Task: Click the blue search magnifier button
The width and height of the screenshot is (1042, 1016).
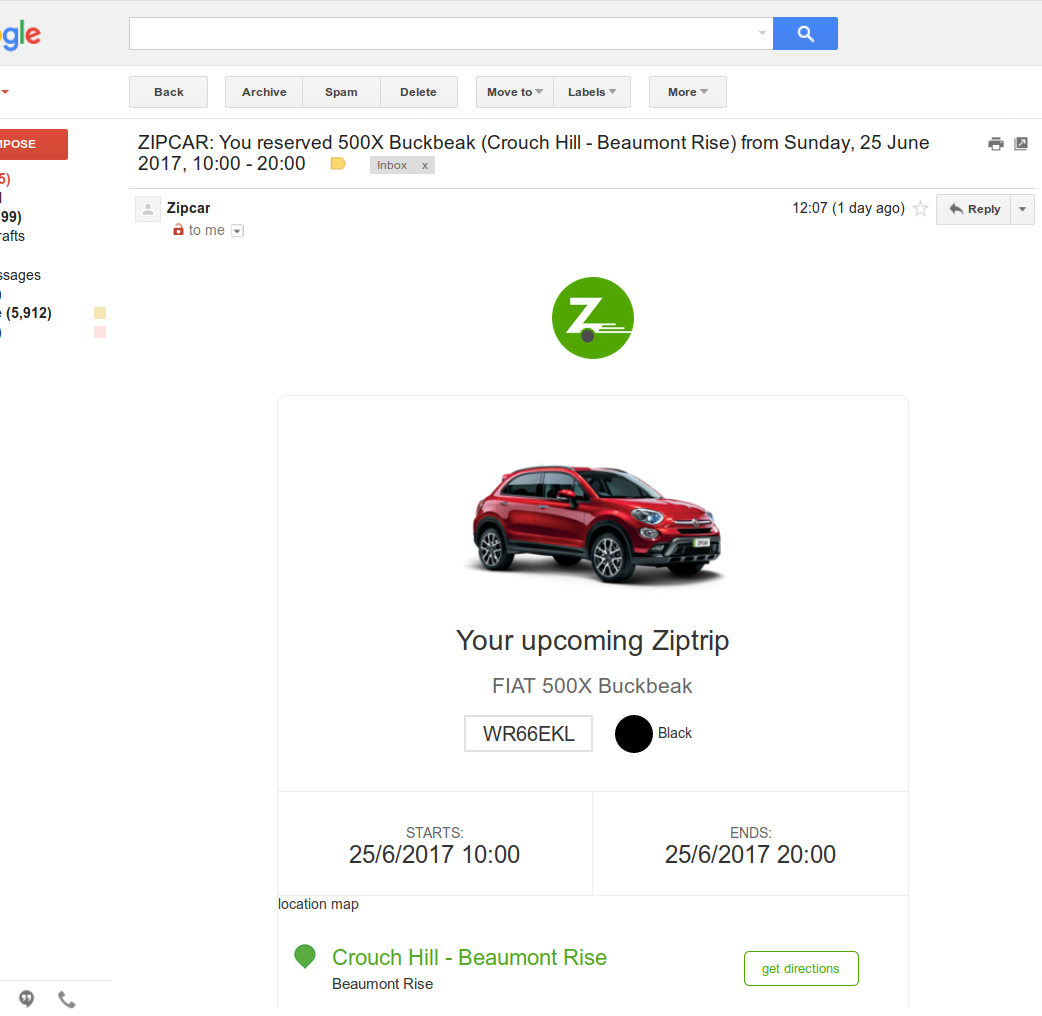Action: tap(805, 33)
